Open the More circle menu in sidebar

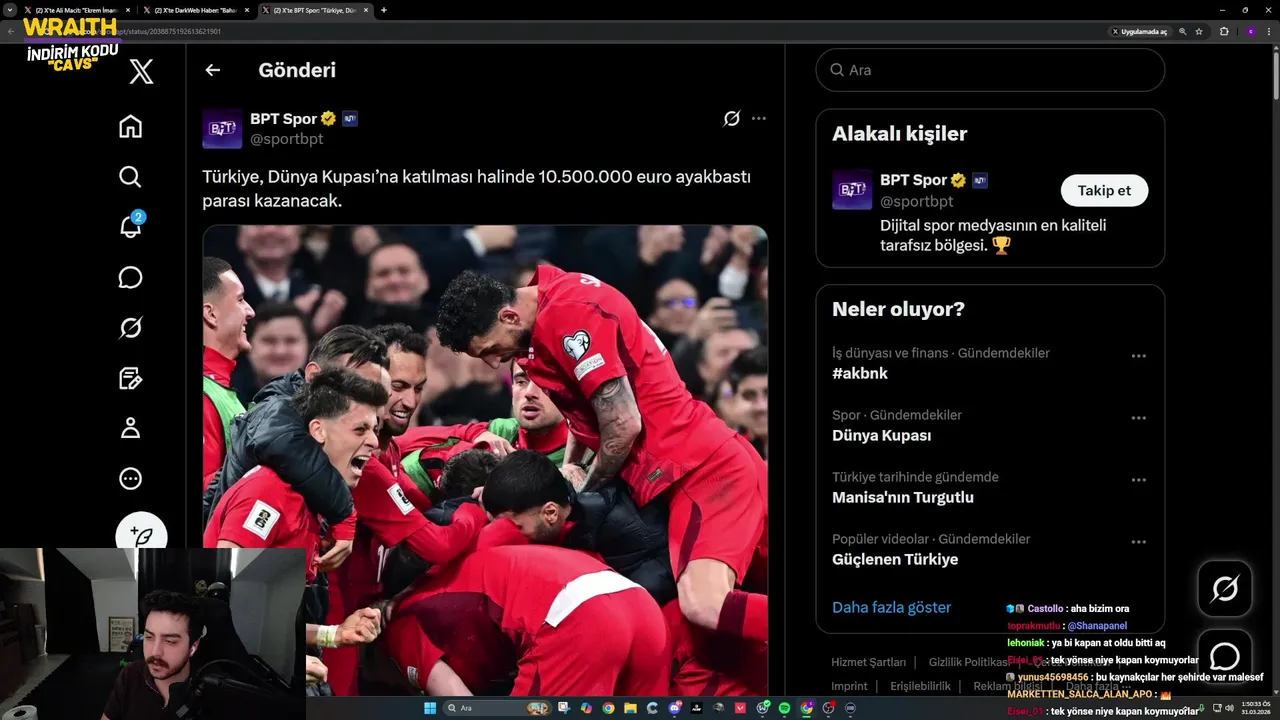pos(130,478)
